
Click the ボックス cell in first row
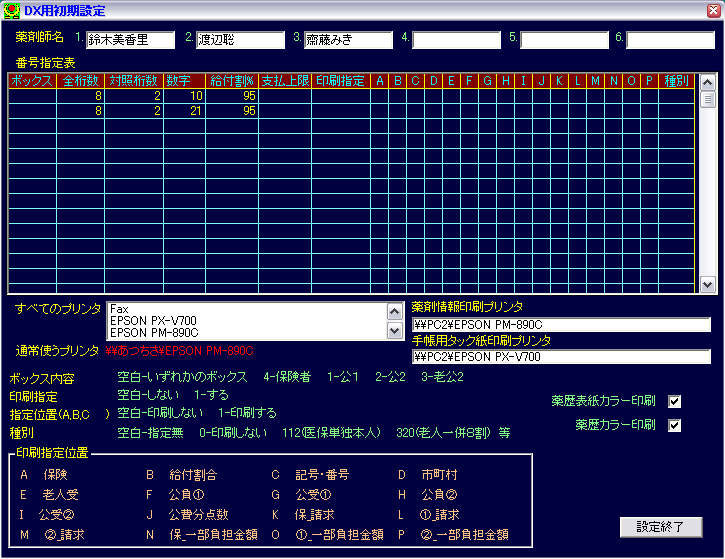[32, 96]
